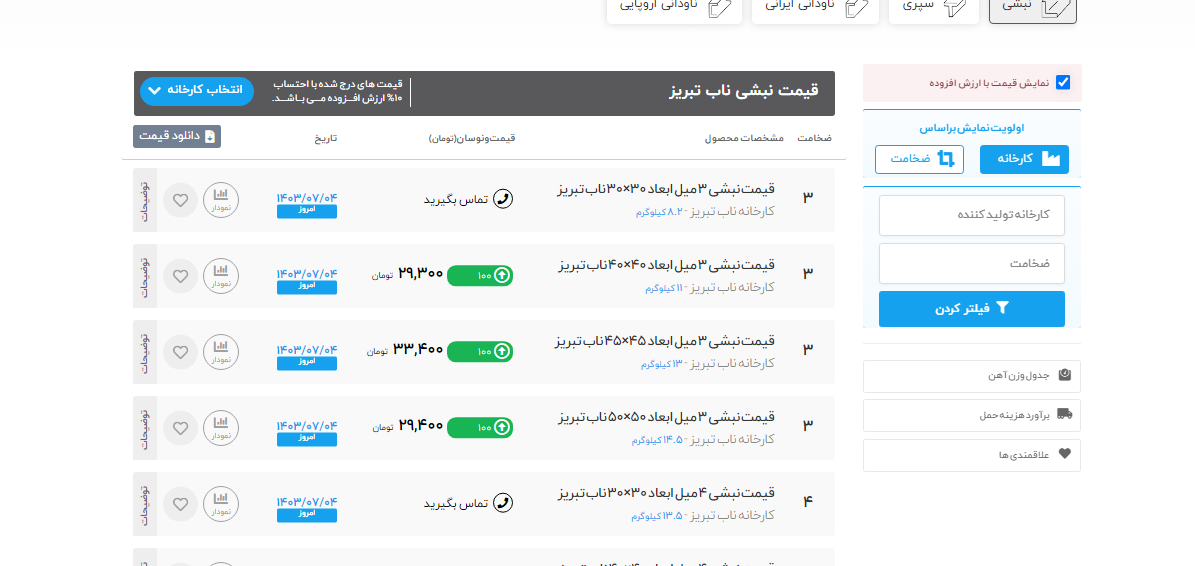Open the iron weight table link
This screenshot has width=1195, height=566.
(971, 376)
